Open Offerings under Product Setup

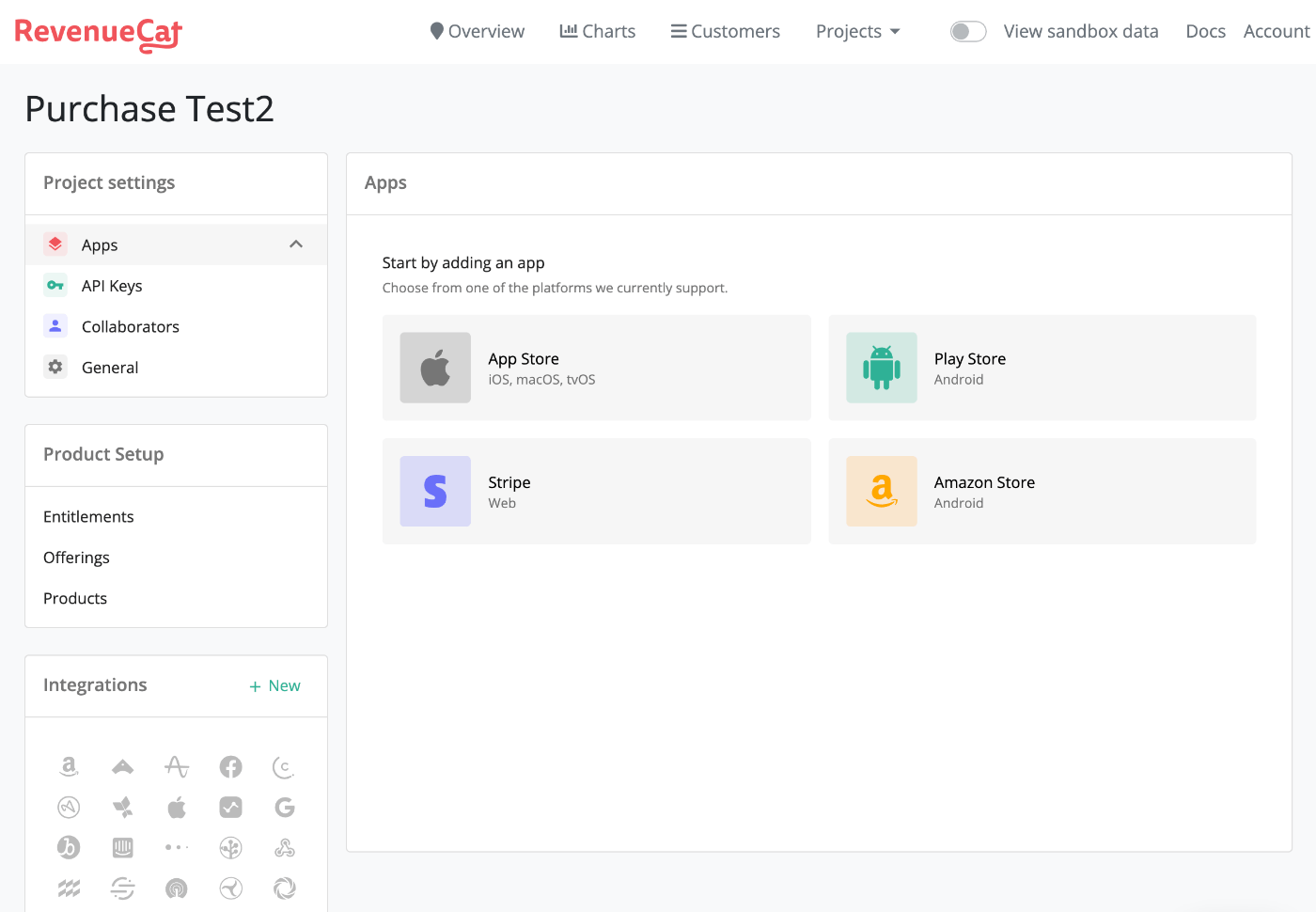click(x=76, y=558)
